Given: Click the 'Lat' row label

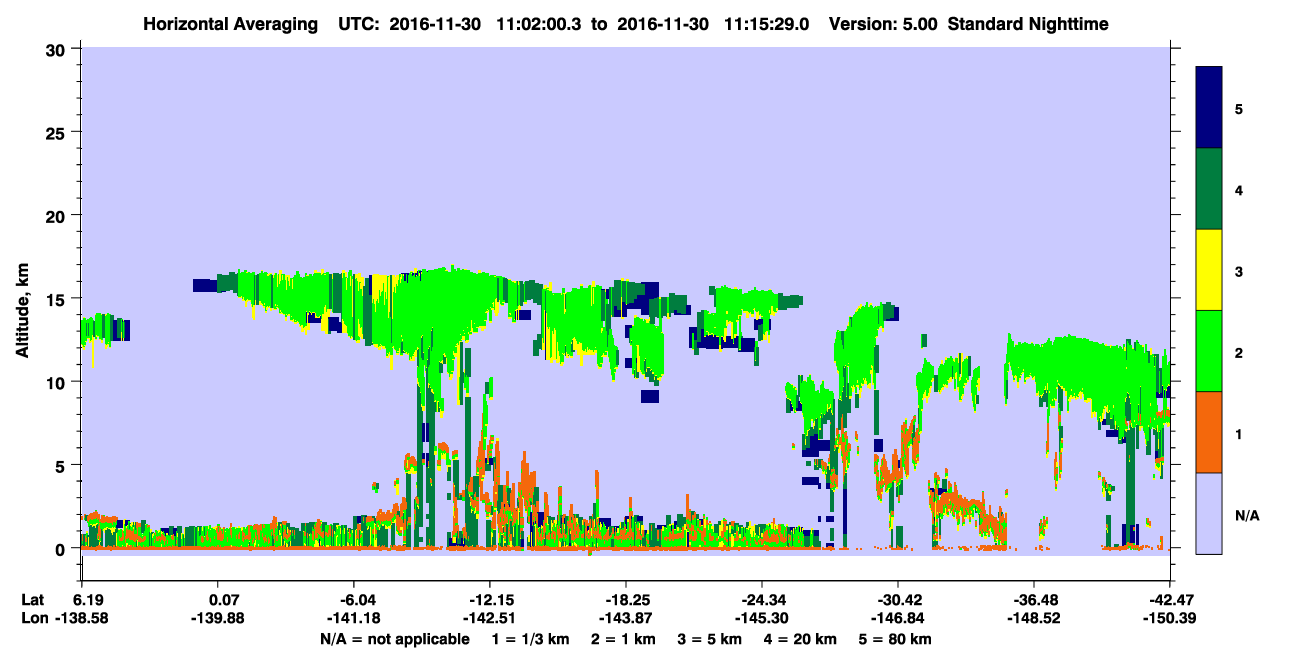Looking at the screenshot, I should [32, 600].
